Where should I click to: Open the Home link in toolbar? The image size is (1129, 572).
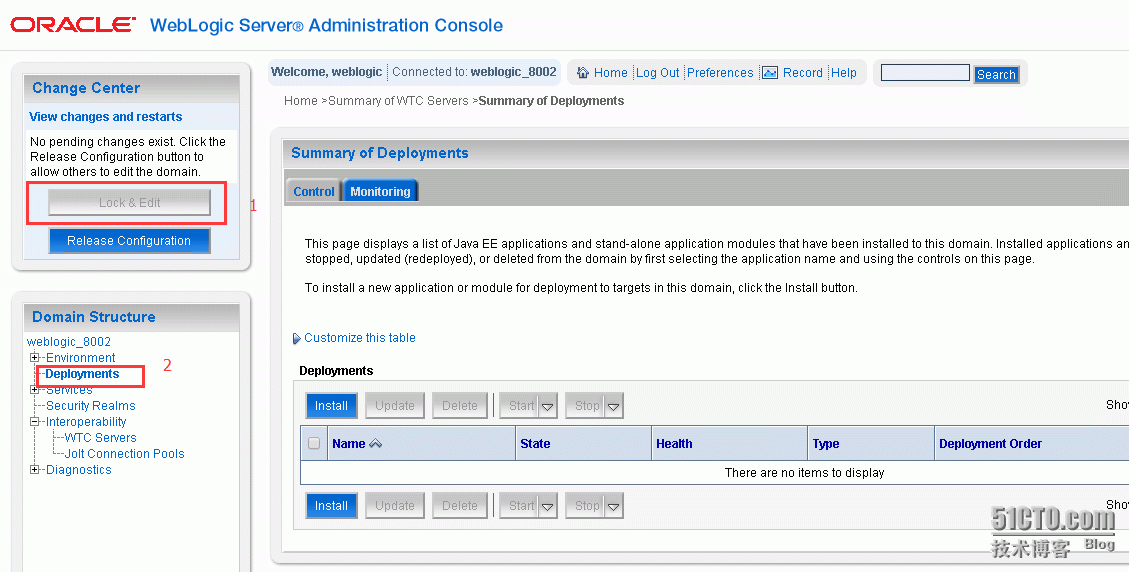[611, 73]
